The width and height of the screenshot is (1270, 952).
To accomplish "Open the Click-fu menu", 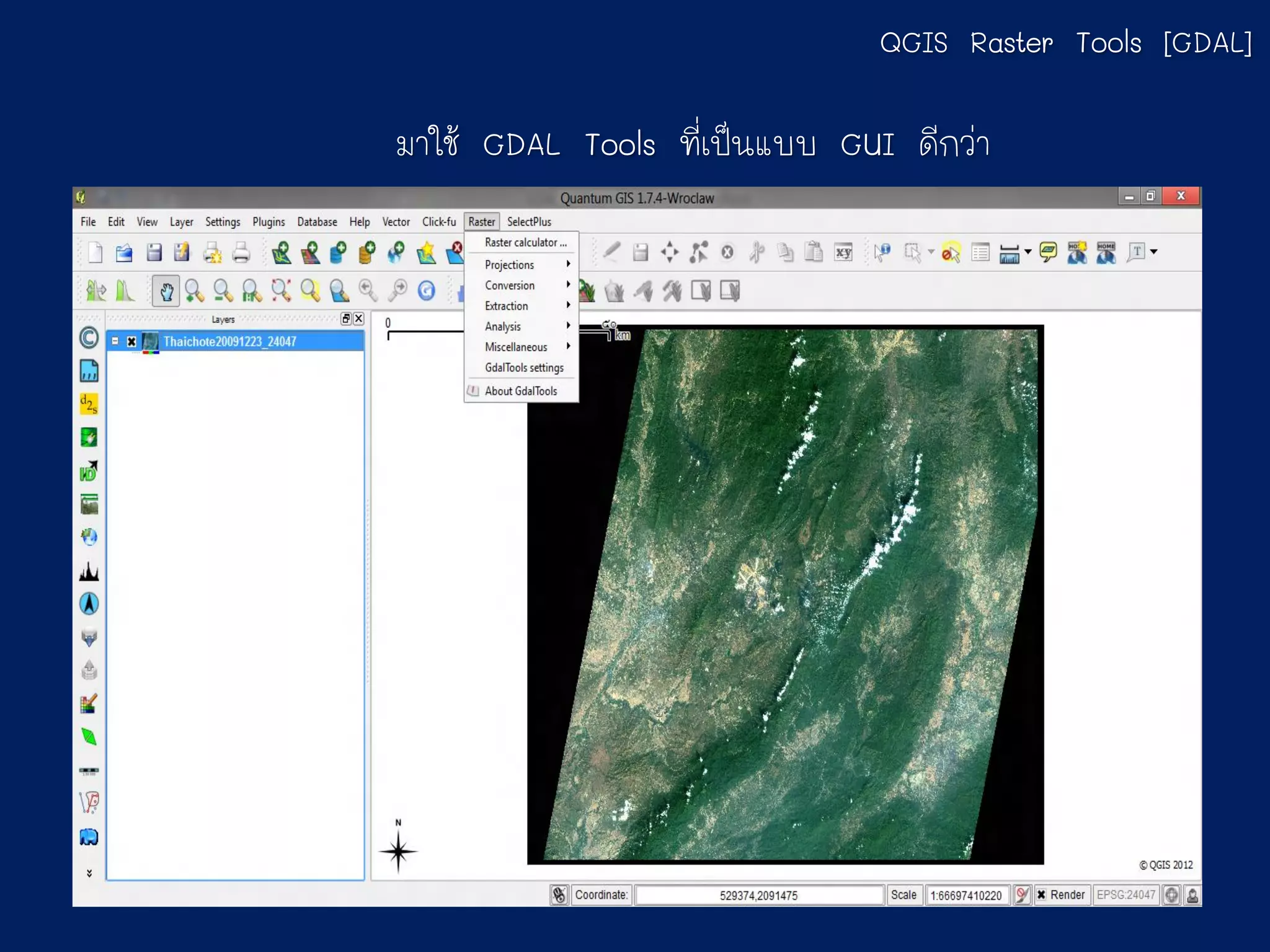I will (x=439, y=222).
